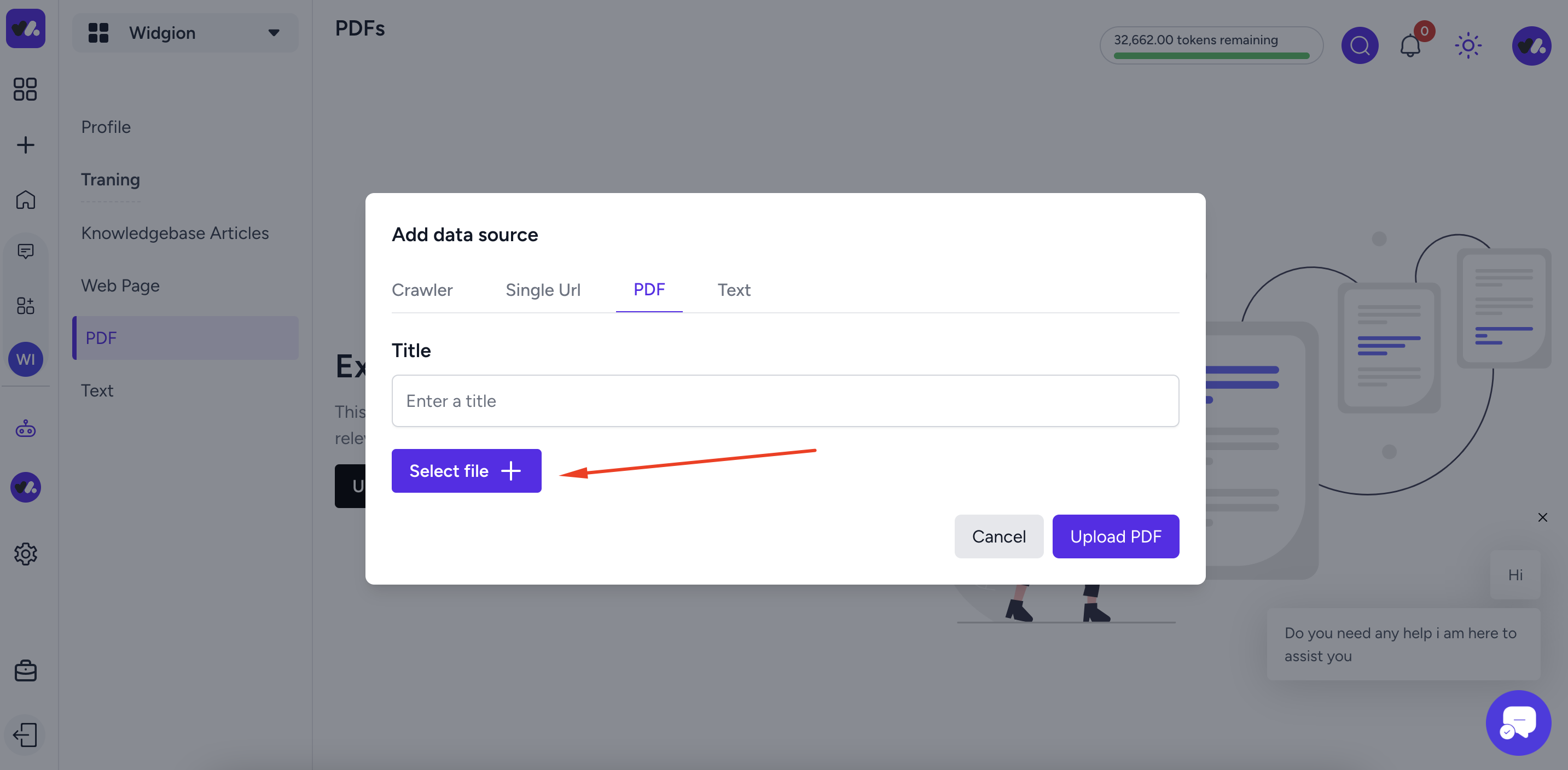
Task: Click the tokens remaining progress bar
Action: coord(1211,55)
